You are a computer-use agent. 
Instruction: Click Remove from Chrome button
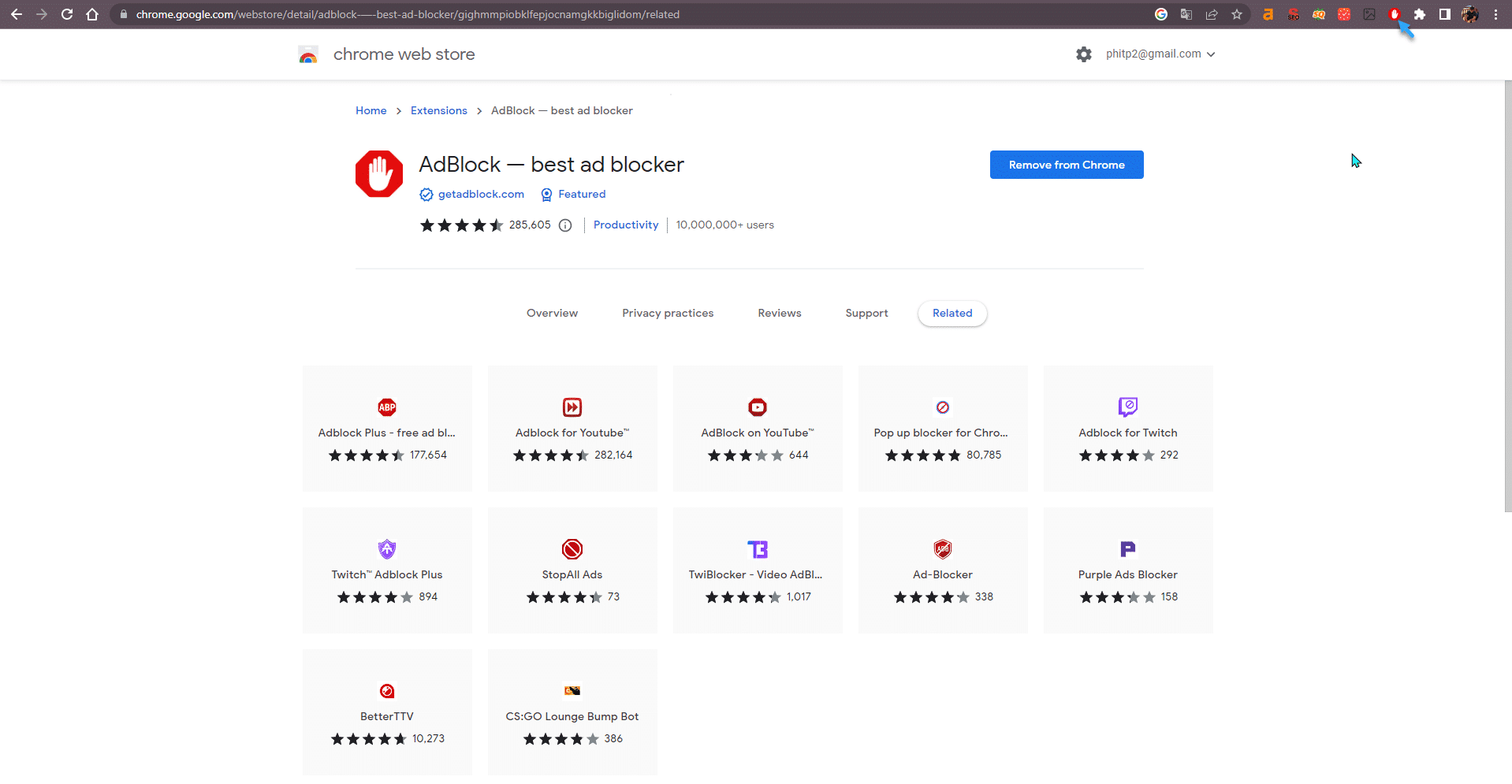coord(1067,165)
